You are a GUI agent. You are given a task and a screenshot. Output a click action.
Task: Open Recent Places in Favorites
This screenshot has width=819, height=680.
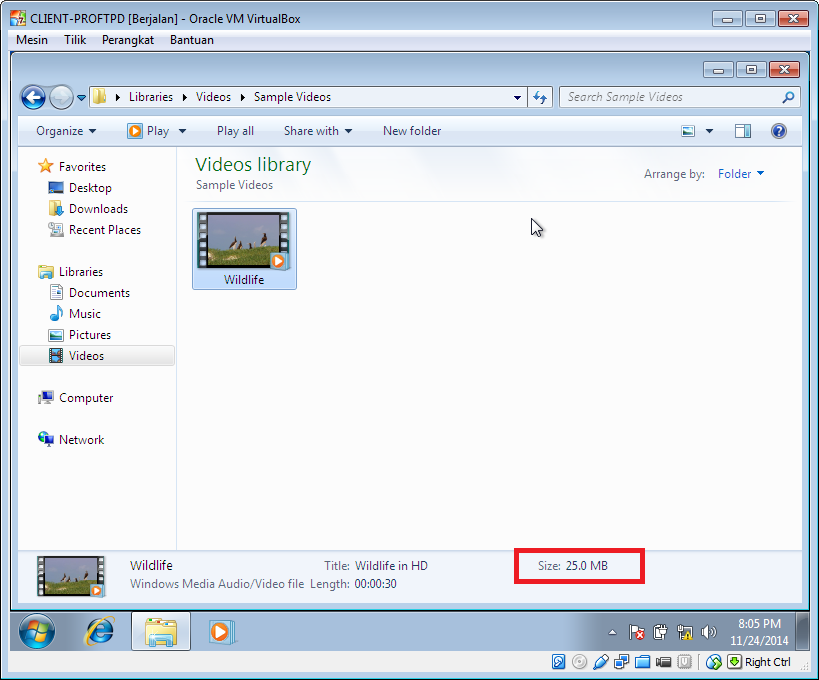[95, 230]
